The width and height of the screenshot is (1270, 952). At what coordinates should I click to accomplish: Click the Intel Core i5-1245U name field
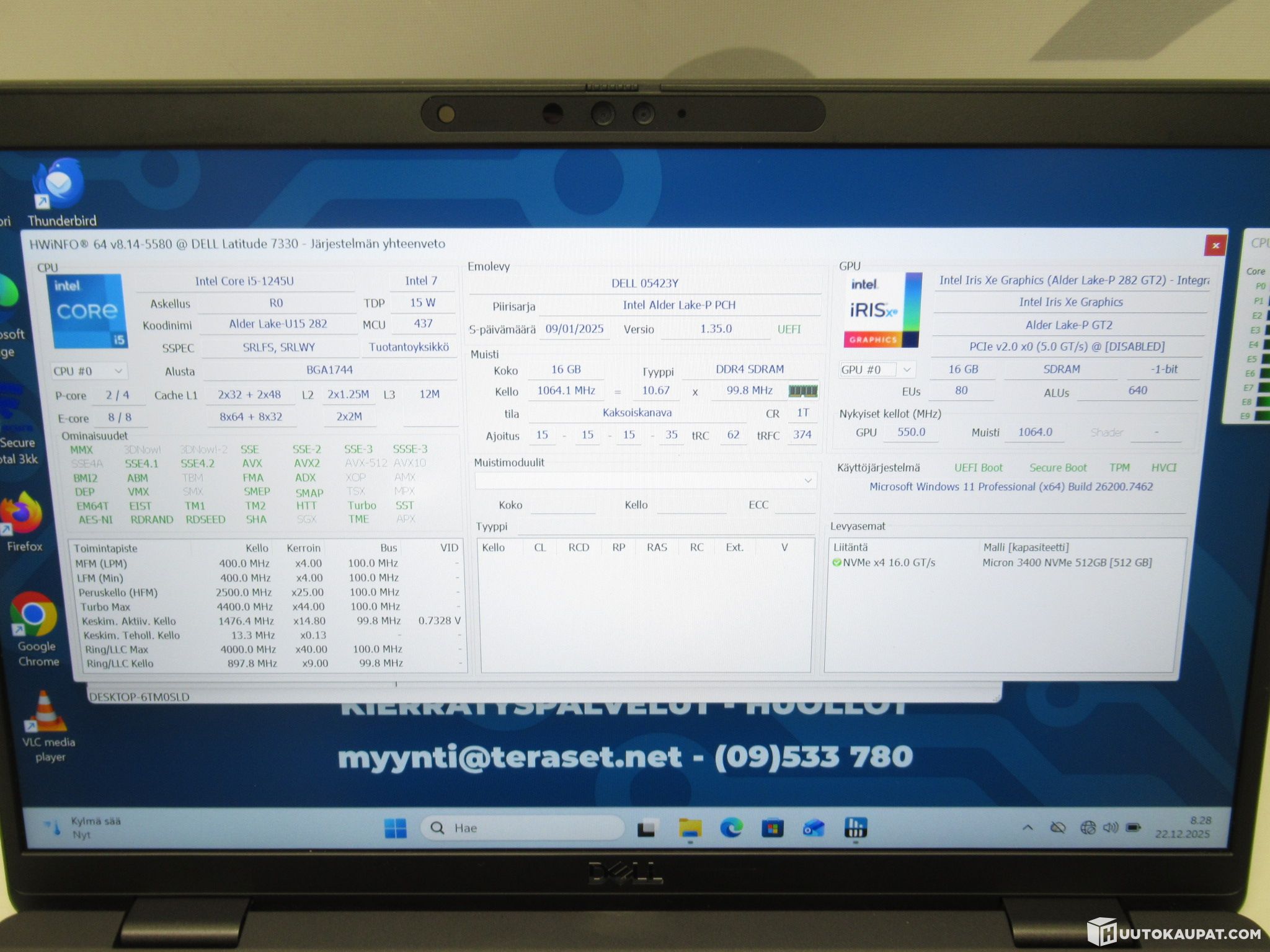click(x=245, y=281)
